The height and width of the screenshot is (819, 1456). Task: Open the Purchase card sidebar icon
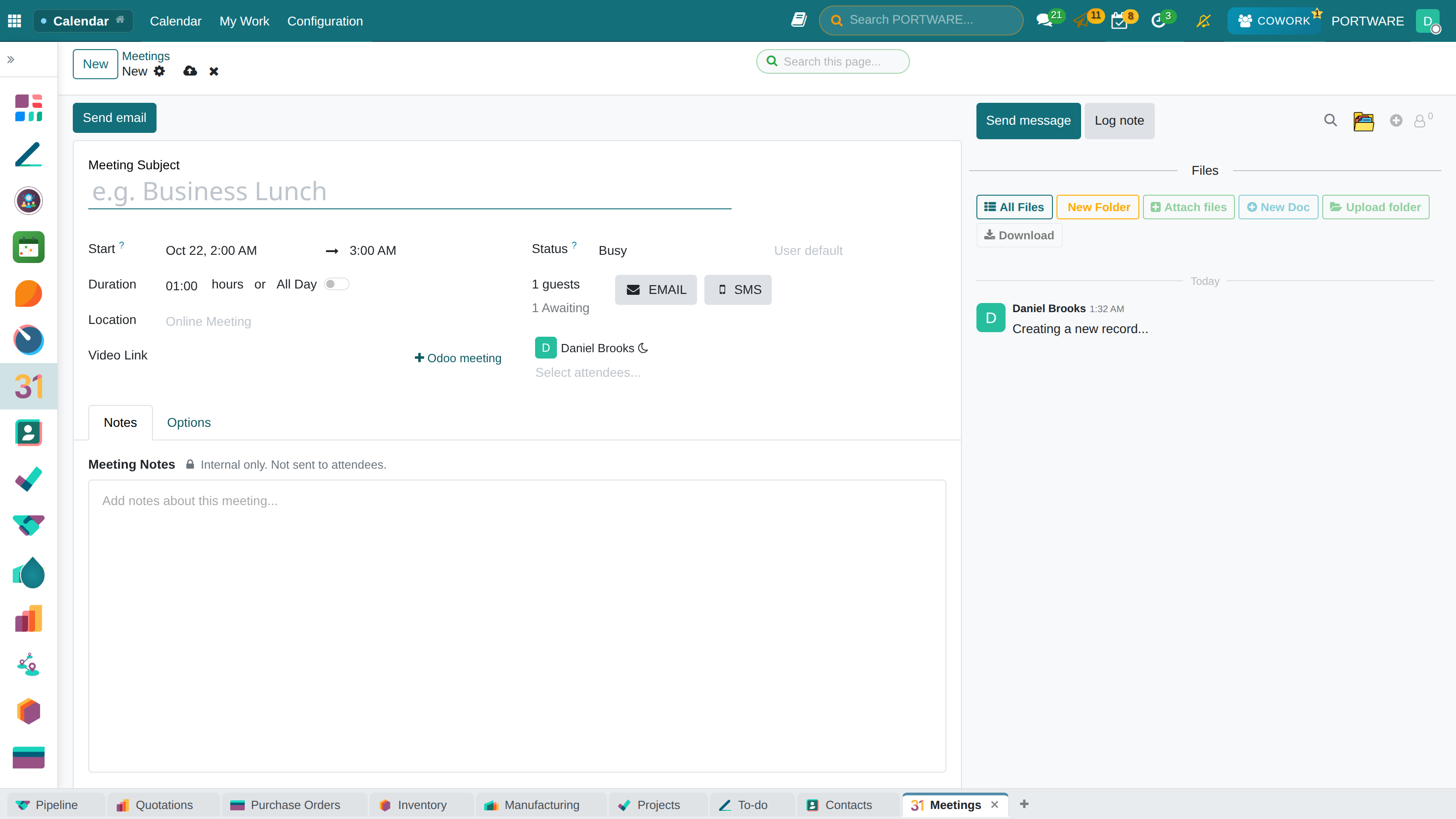(28, 758)
